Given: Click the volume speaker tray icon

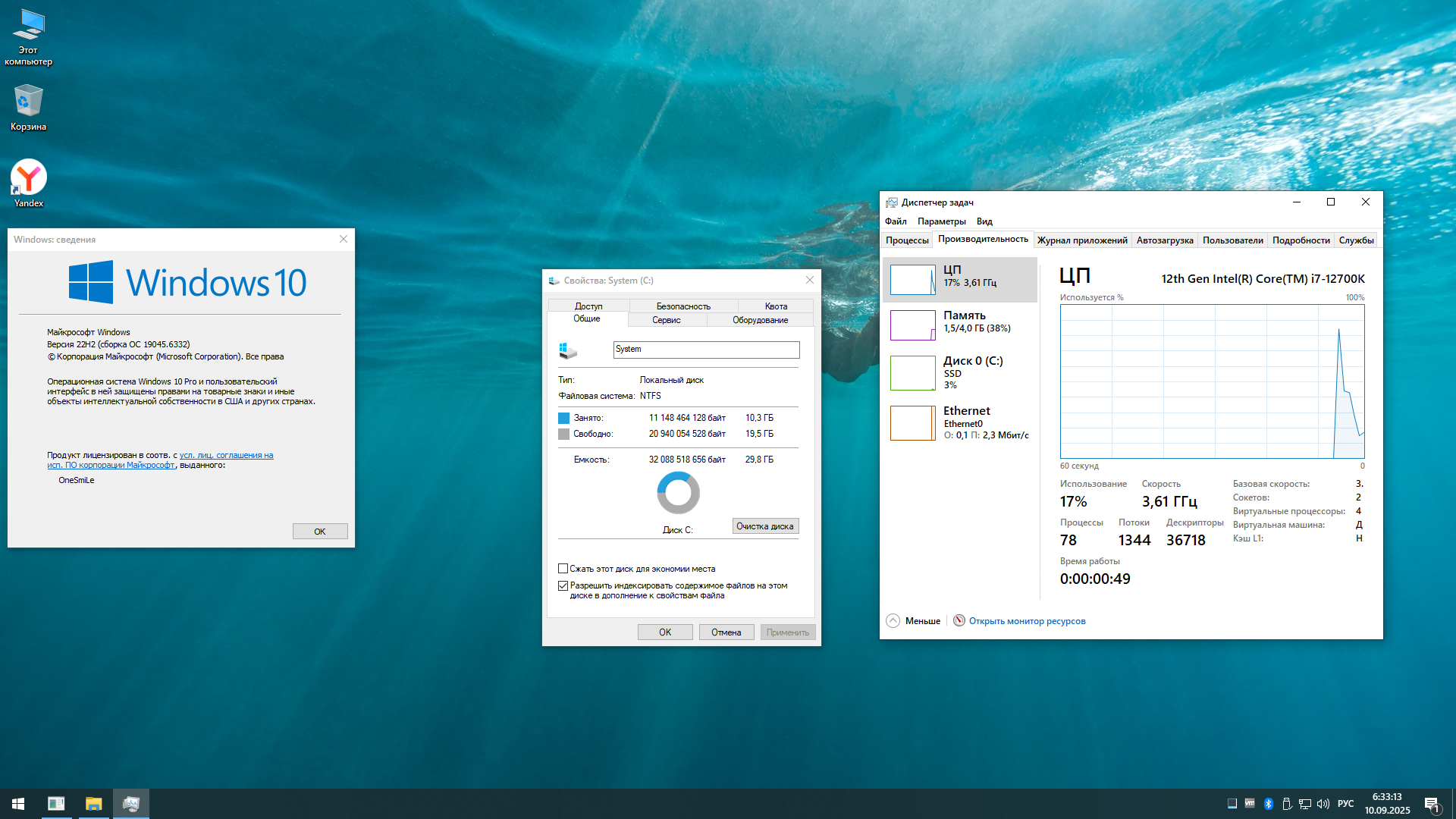Looking at the screenshot, I should (x=1323, y=804).
